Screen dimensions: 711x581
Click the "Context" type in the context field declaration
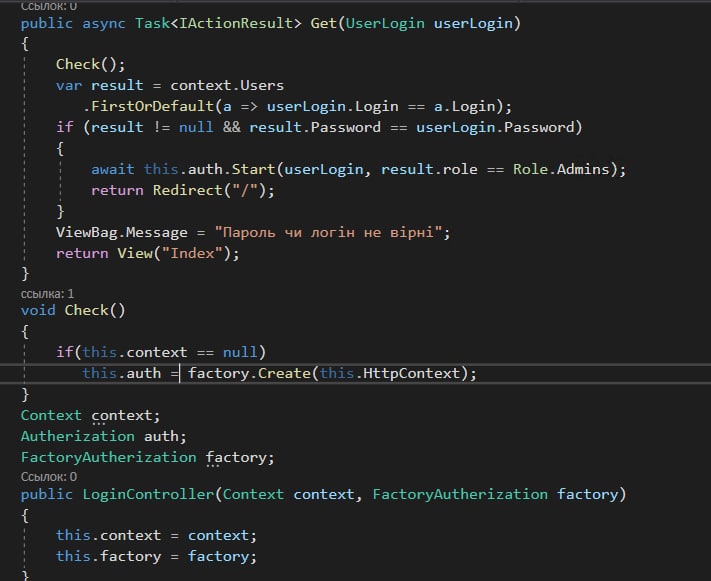tap(51, 415)
